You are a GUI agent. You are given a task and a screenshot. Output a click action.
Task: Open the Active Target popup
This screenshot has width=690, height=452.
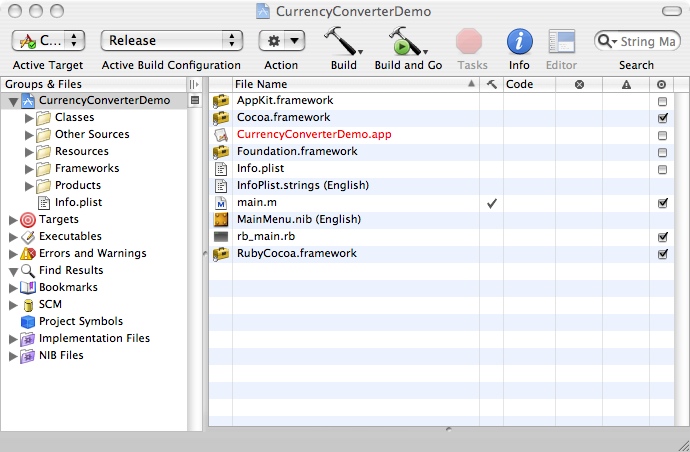(x=48, y=41)
